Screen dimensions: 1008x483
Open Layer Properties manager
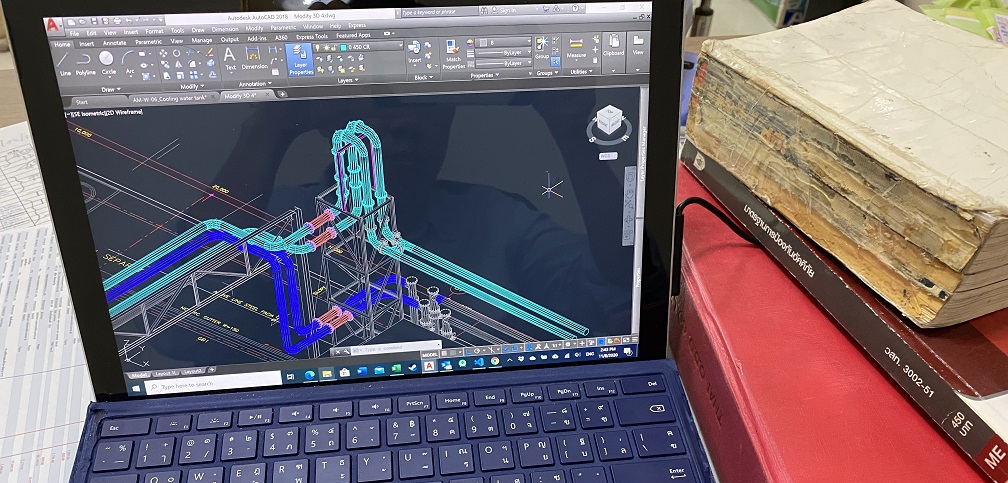coord(300,59)
